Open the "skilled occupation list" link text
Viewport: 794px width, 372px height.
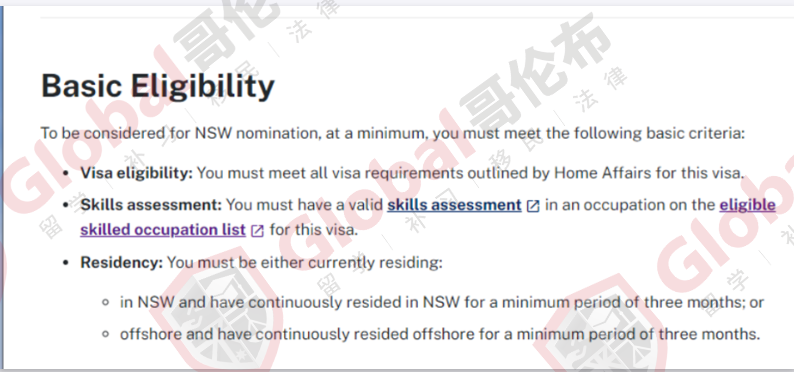pyautogui.click(x=163, y=230)
